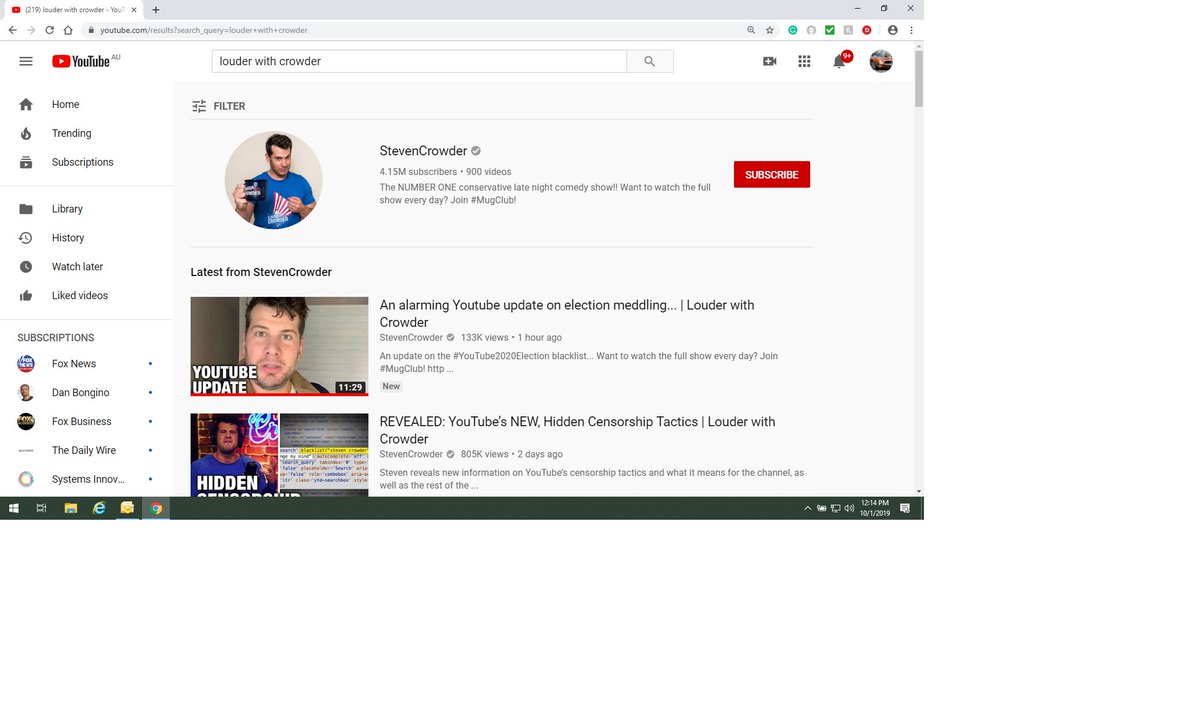Click the Subscriptions sidebar icon
Image resolution: width=1200 pixels, height=708 pixels.
(x=26, y=162)
